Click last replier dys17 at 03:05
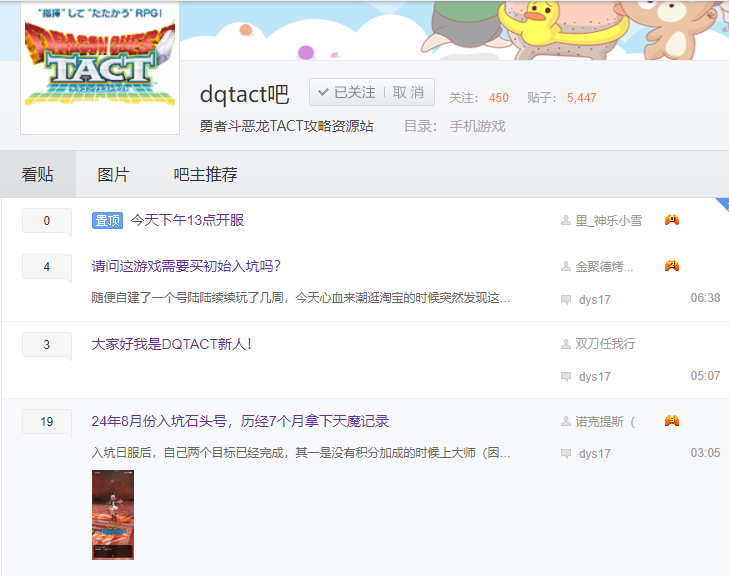729x576 pixels. point(595,454)
